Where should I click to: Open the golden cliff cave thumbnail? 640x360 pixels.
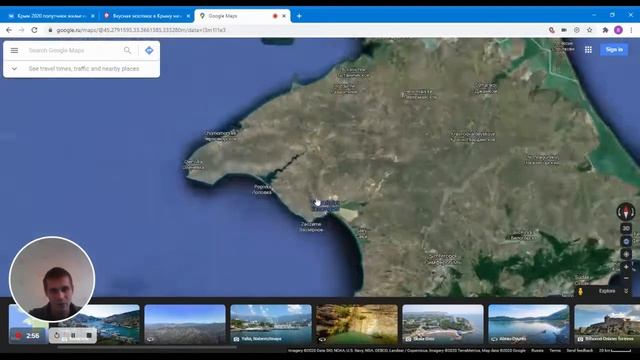pos(357,324)
